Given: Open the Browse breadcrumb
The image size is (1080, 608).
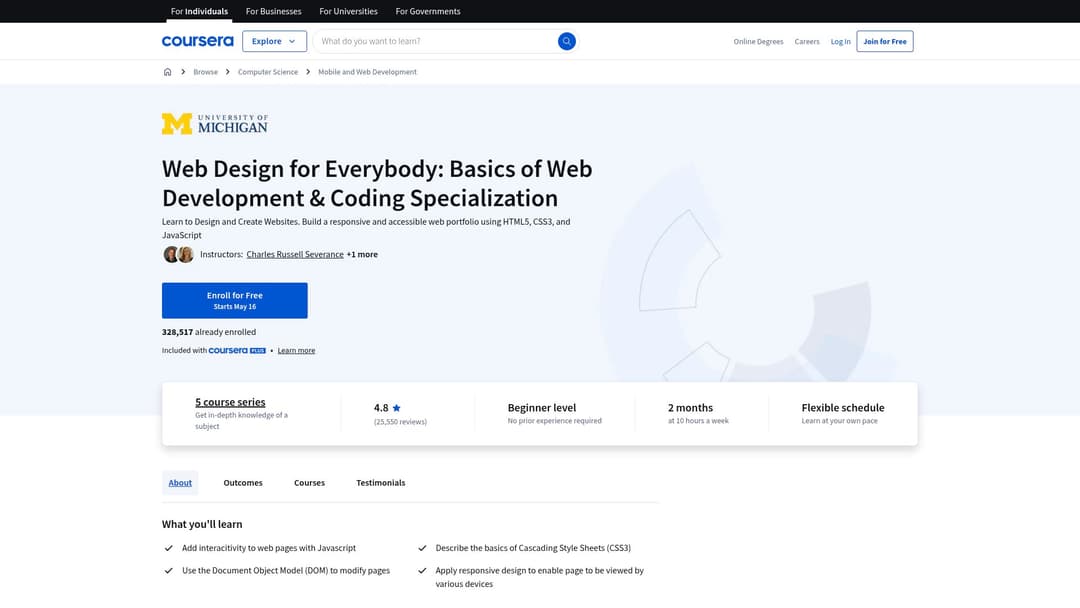Looking at the screenshot, I should (x=205, y=72).
